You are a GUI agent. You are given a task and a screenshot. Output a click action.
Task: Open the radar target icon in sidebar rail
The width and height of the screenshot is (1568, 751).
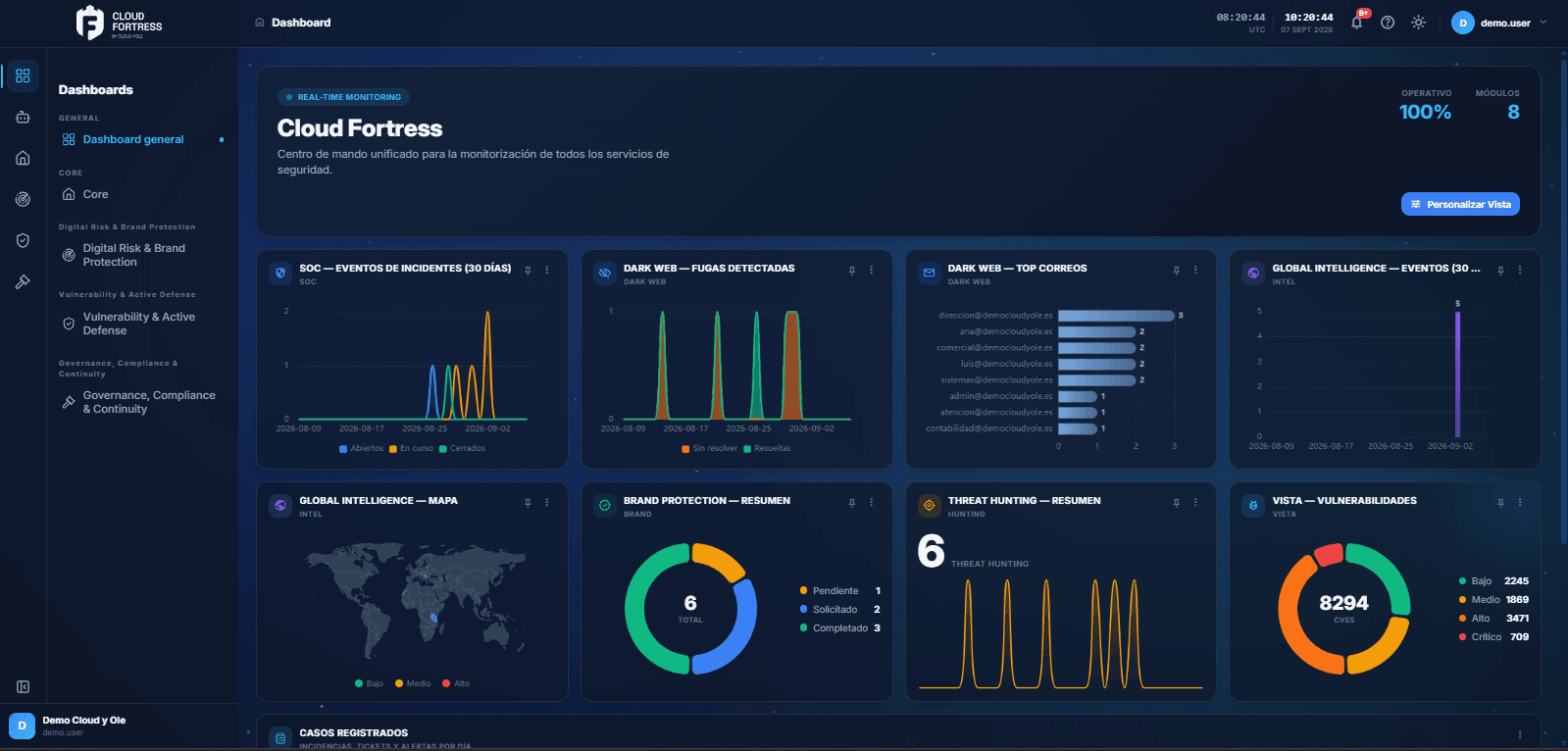pyautogui.click(x=23, y=199)
